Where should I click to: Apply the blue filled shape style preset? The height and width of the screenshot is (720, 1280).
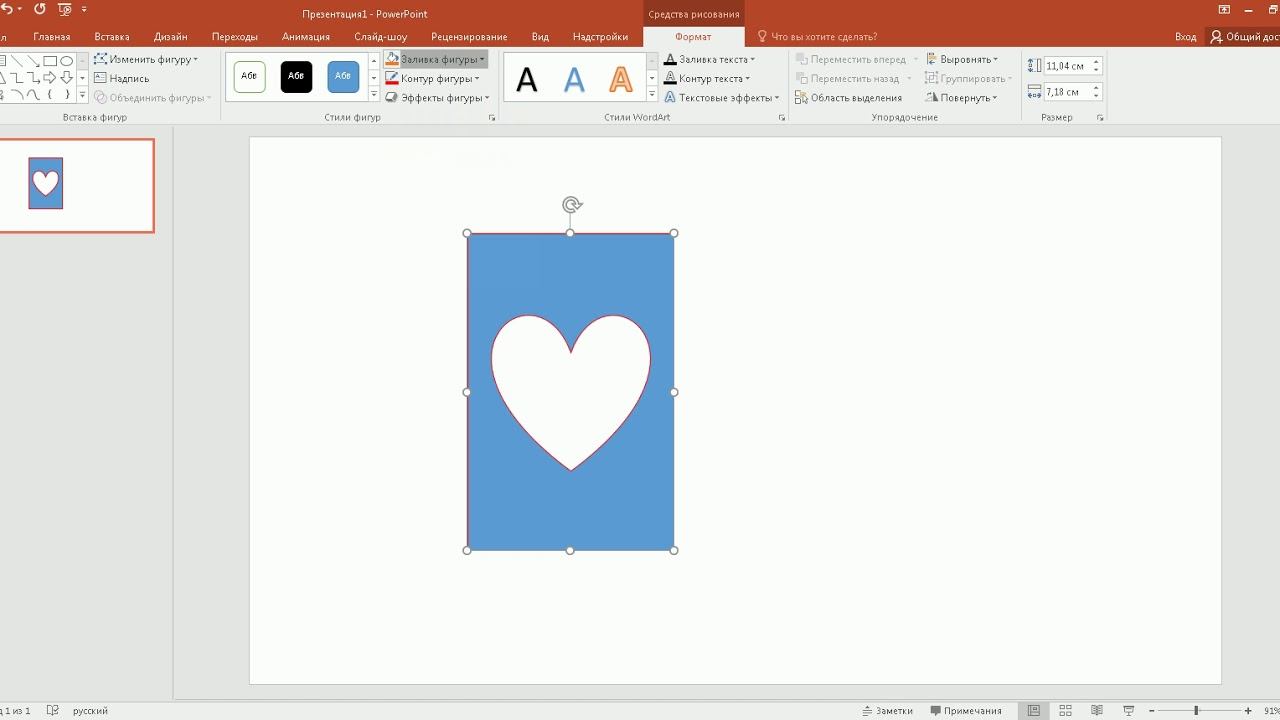pos(343,77)
